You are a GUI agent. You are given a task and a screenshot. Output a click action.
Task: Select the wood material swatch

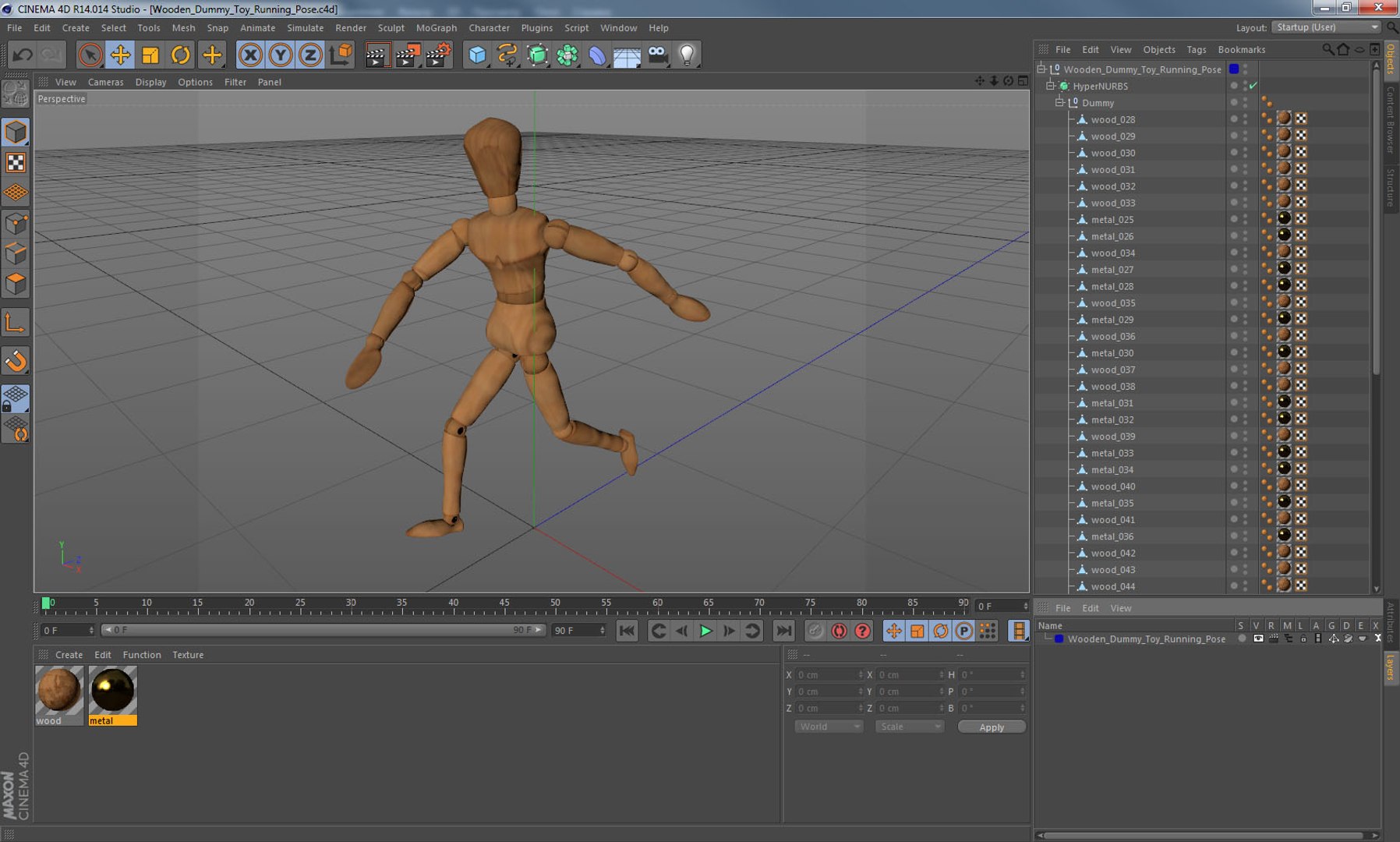click(x=59, y=695)
